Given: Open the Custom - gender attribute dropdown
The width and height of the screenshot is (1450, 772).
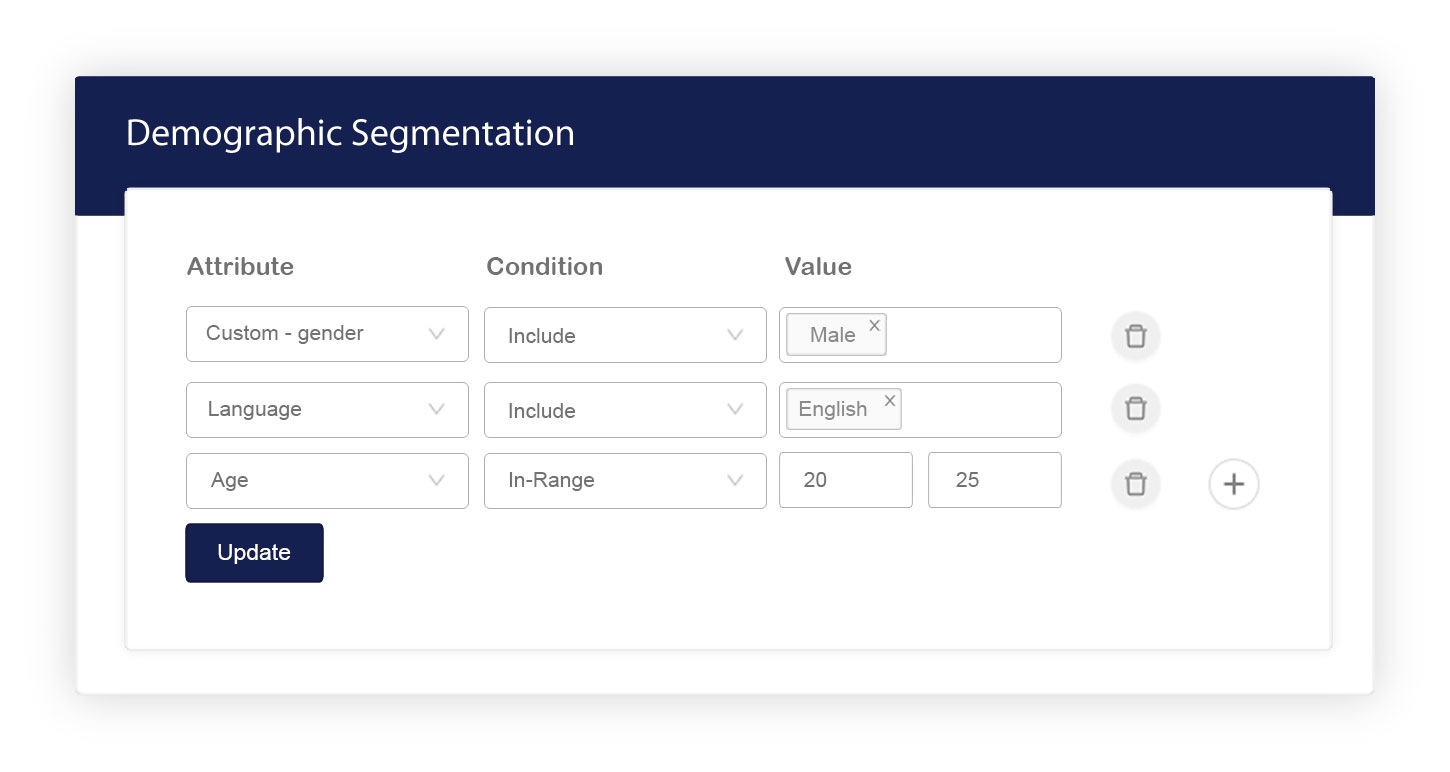Looking at the screenshot, I should 327,334.
